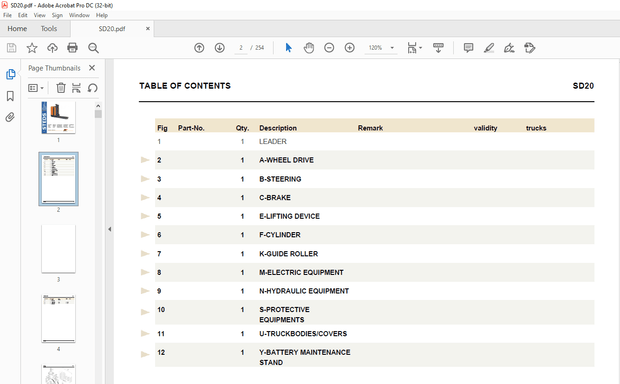Click the thumbnails panel icon next to the trash
Viewport: 620px width, 384px height.
[76, 88]
